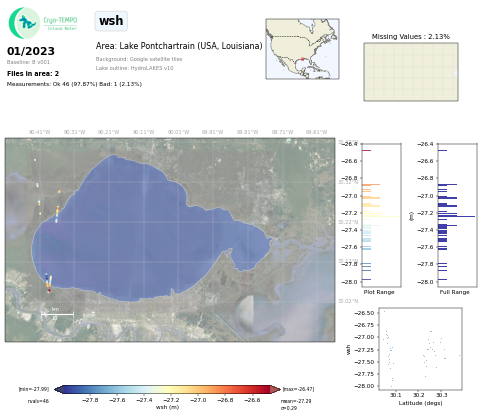
Task: Click the Lake Pontchartrain area title
Action: point(179,46)
